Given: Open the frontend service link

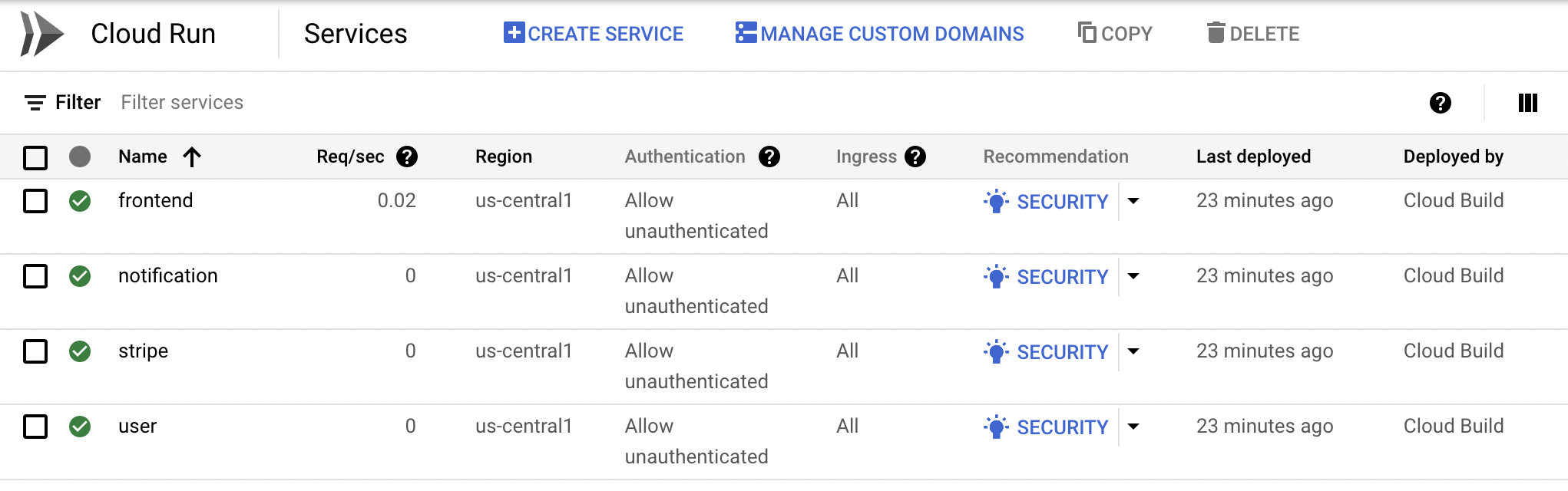Looking at the screenshot, I should click(156, 200).
